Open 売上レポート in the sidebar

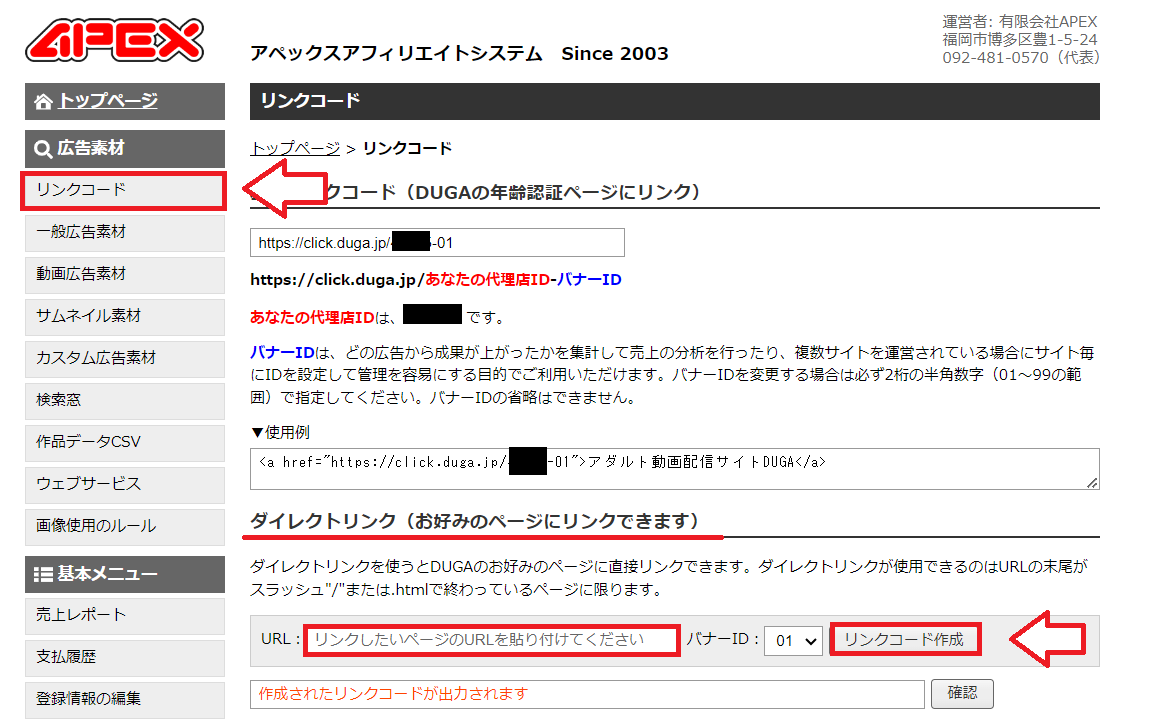[125, 615]
